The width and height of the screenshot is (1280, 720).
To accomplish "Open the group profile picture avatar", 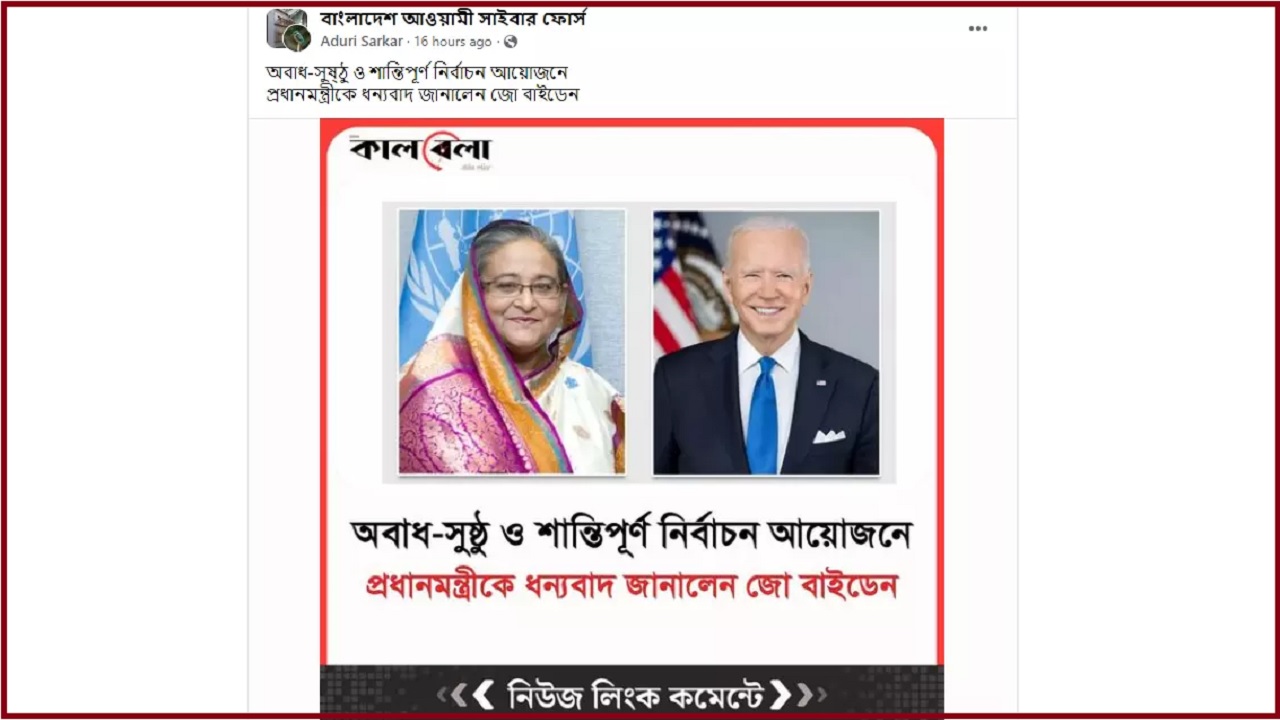I will [286, 28].
